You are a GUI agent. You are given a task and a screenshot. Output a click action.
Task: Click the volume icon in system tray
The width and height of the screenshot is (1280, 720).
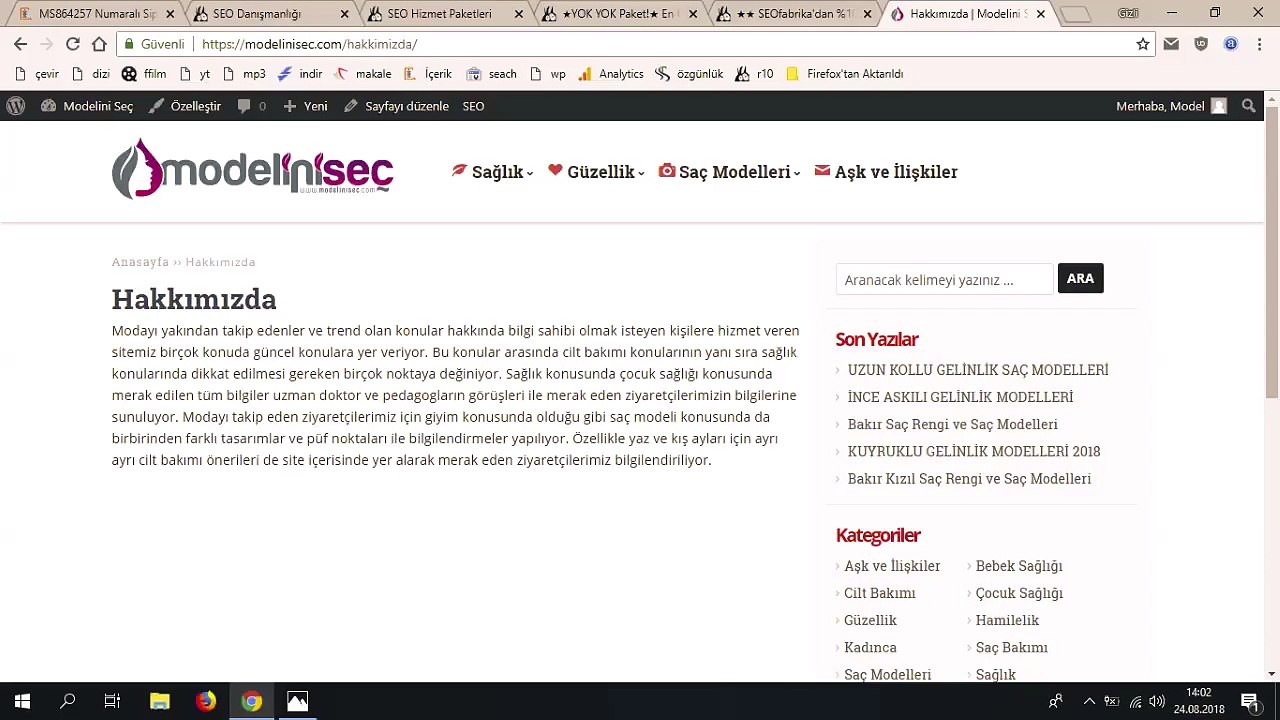(x=1157, y=701)
